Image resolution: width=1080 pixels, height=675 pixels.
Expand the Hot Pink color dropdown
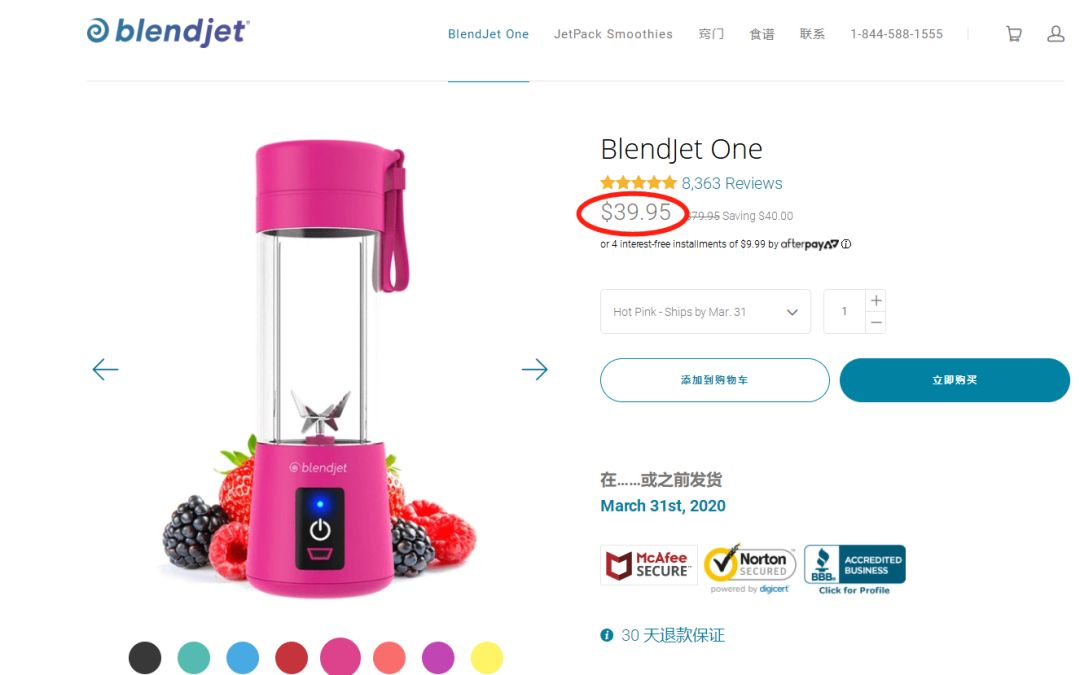[705, 311]
